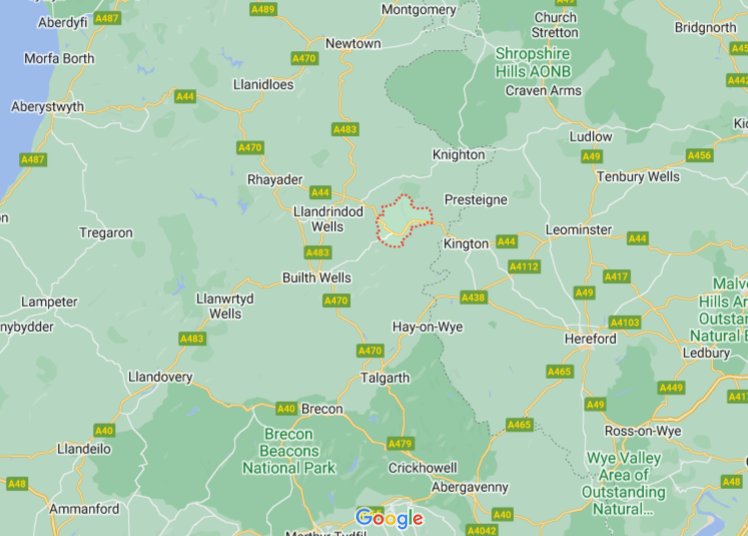Click the A438 road shield
Image resolution: width=748 pixels, height=536 pixels.
(x=473, y=298)
